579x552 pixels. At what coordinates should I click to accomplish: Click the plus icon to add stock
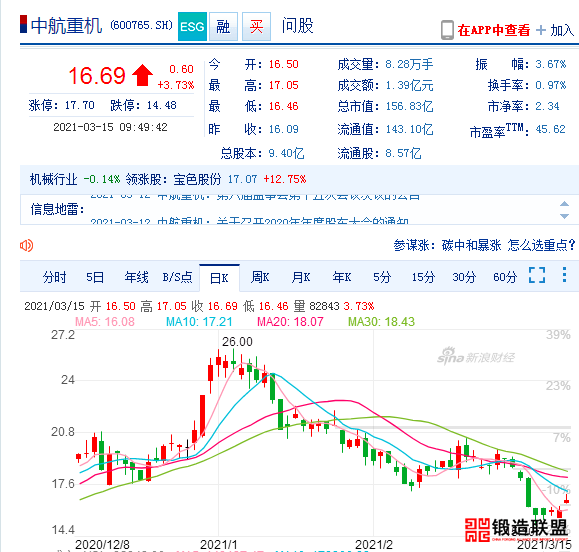point(541,30)
